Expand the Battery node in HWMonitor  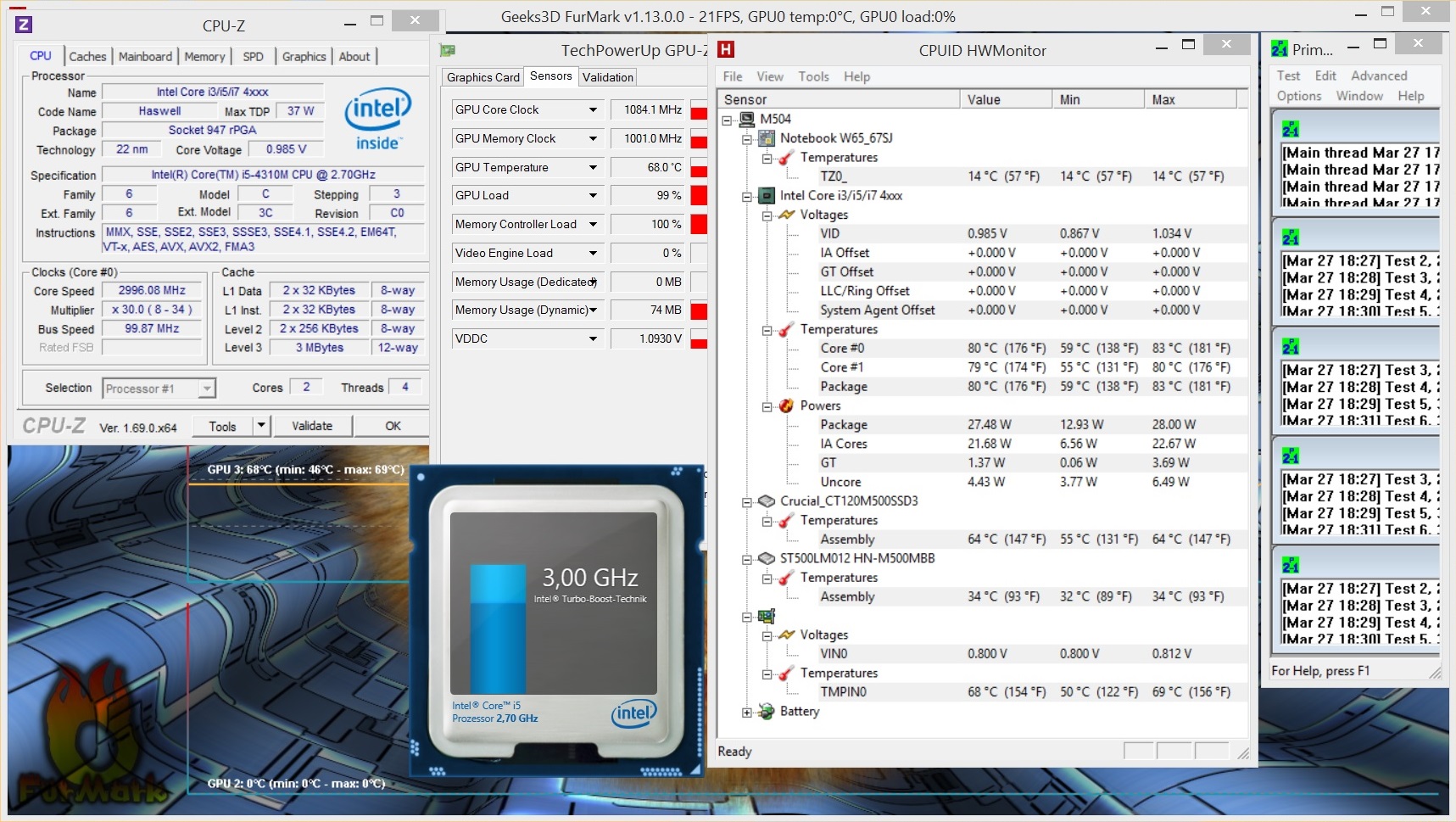(747, 712)
